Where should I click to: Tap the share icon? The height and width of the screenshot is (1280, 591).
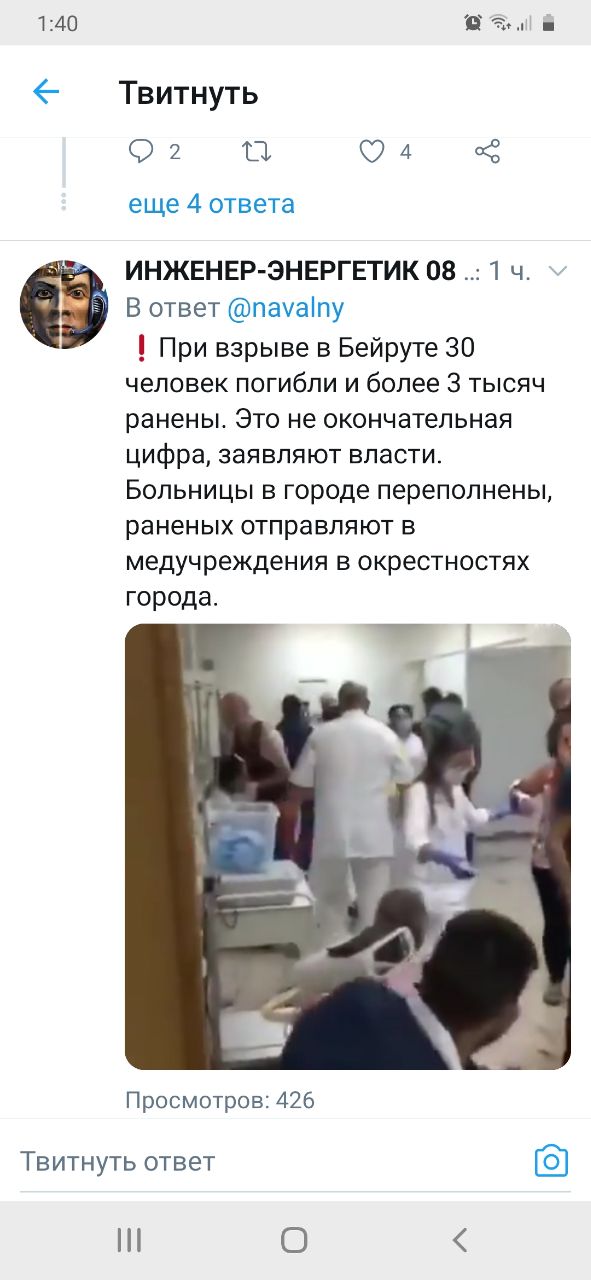487,151
